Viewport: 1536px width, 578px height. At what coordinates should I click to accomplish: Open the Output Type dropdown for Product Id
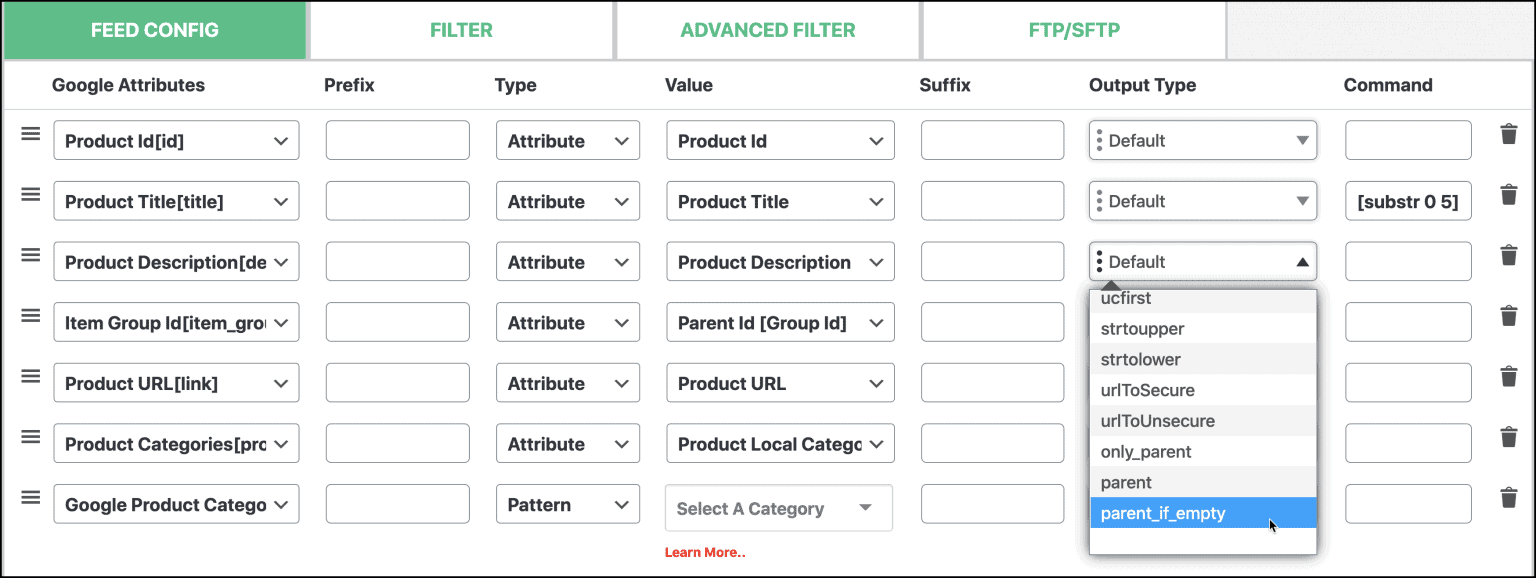1202,140
